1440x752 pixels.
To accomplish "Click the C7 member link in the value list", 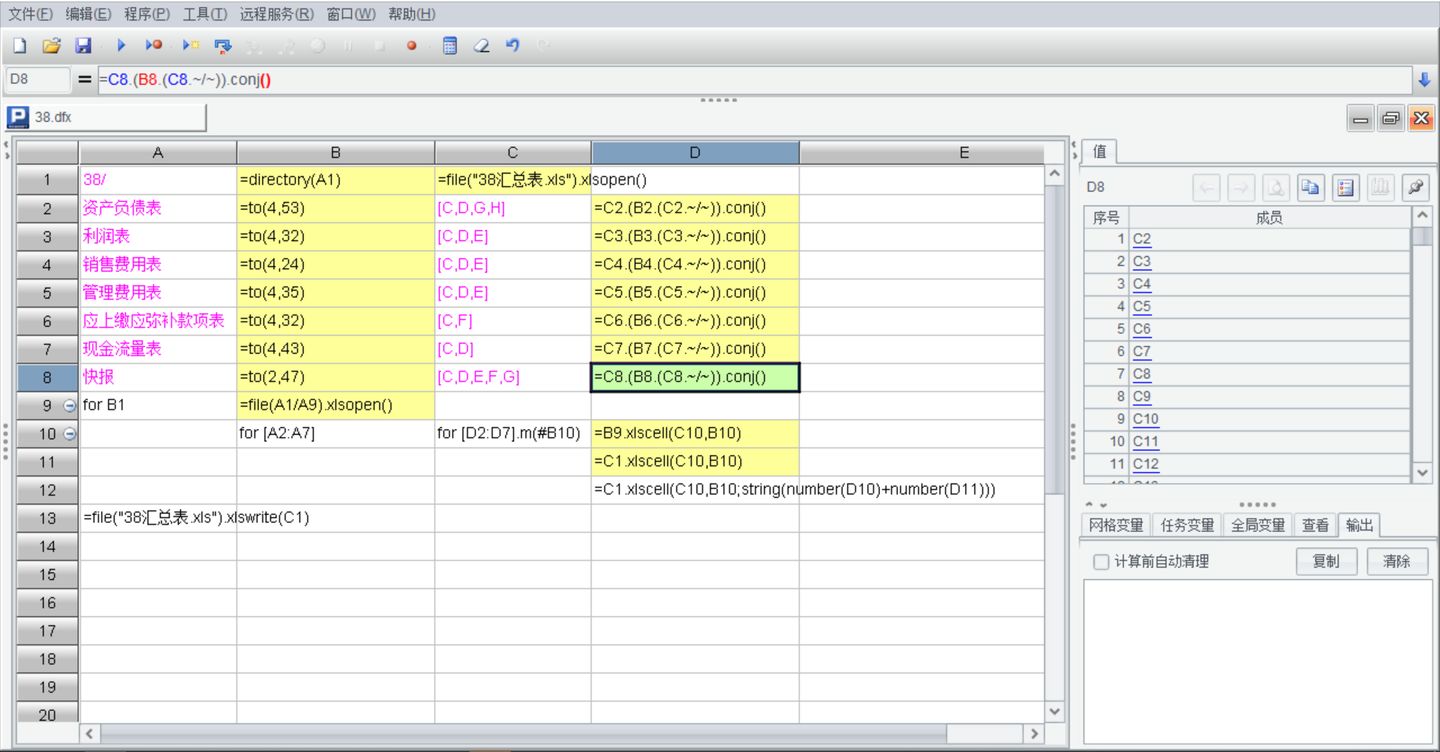I will click(1142, 352).
